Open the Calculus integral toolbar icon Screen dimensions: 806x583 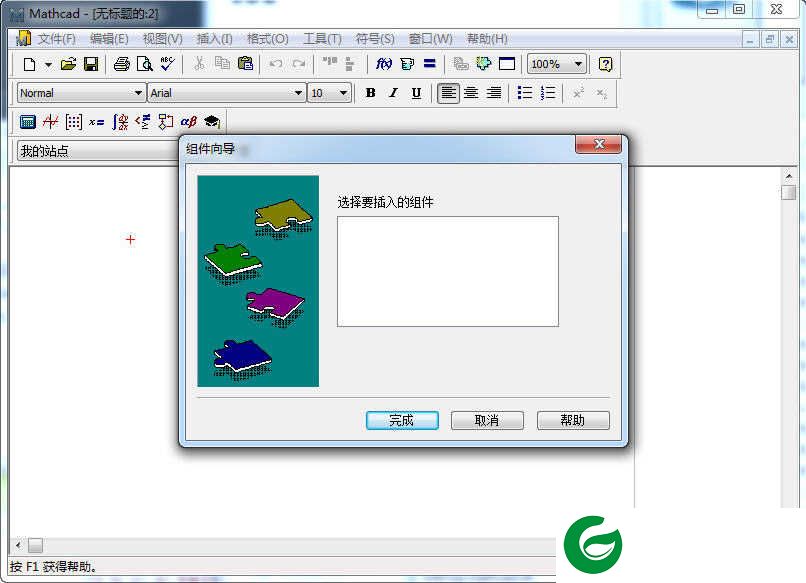(x=120, y=122)
